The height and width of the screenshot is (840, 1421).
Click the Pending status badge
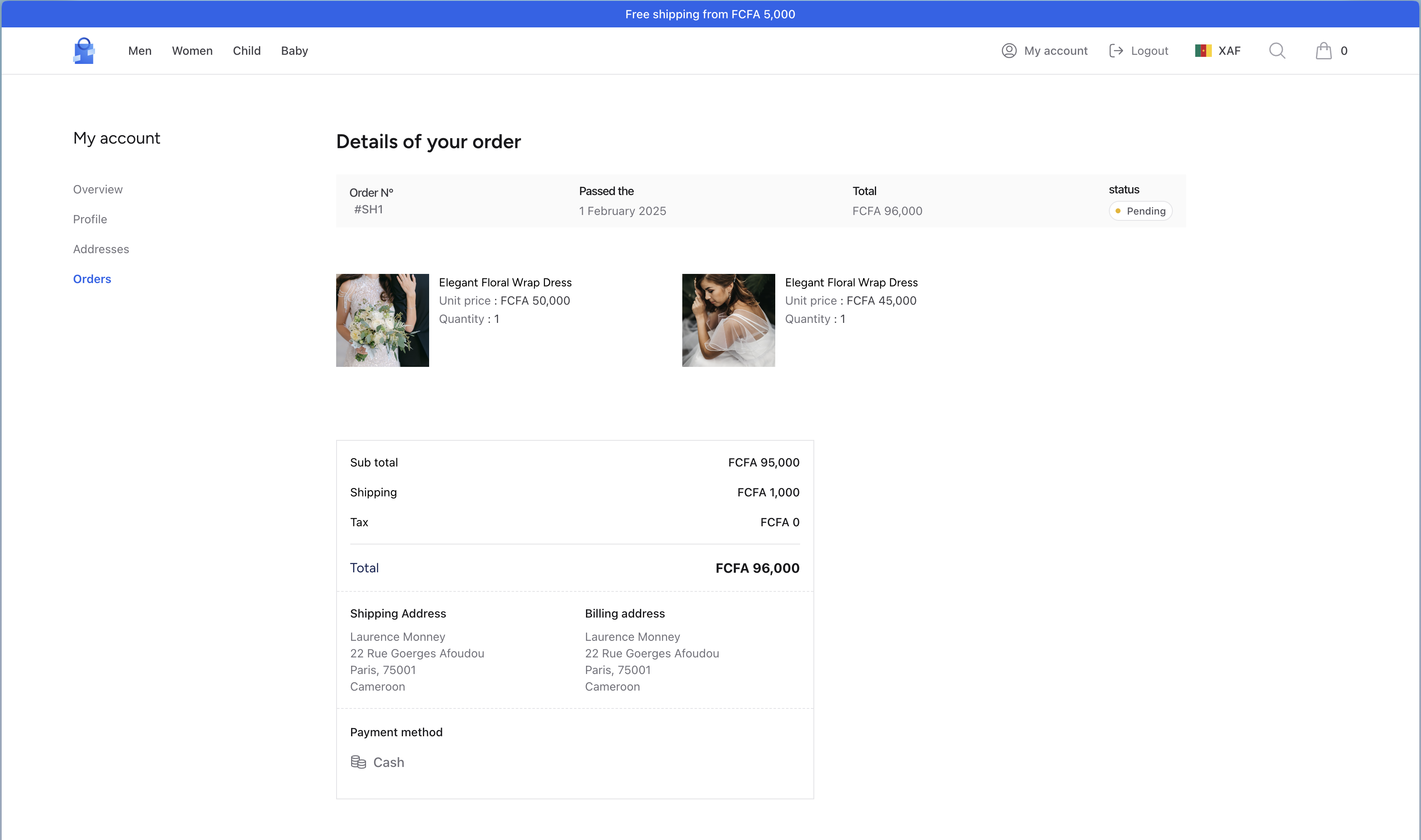tap(1140, 211)
